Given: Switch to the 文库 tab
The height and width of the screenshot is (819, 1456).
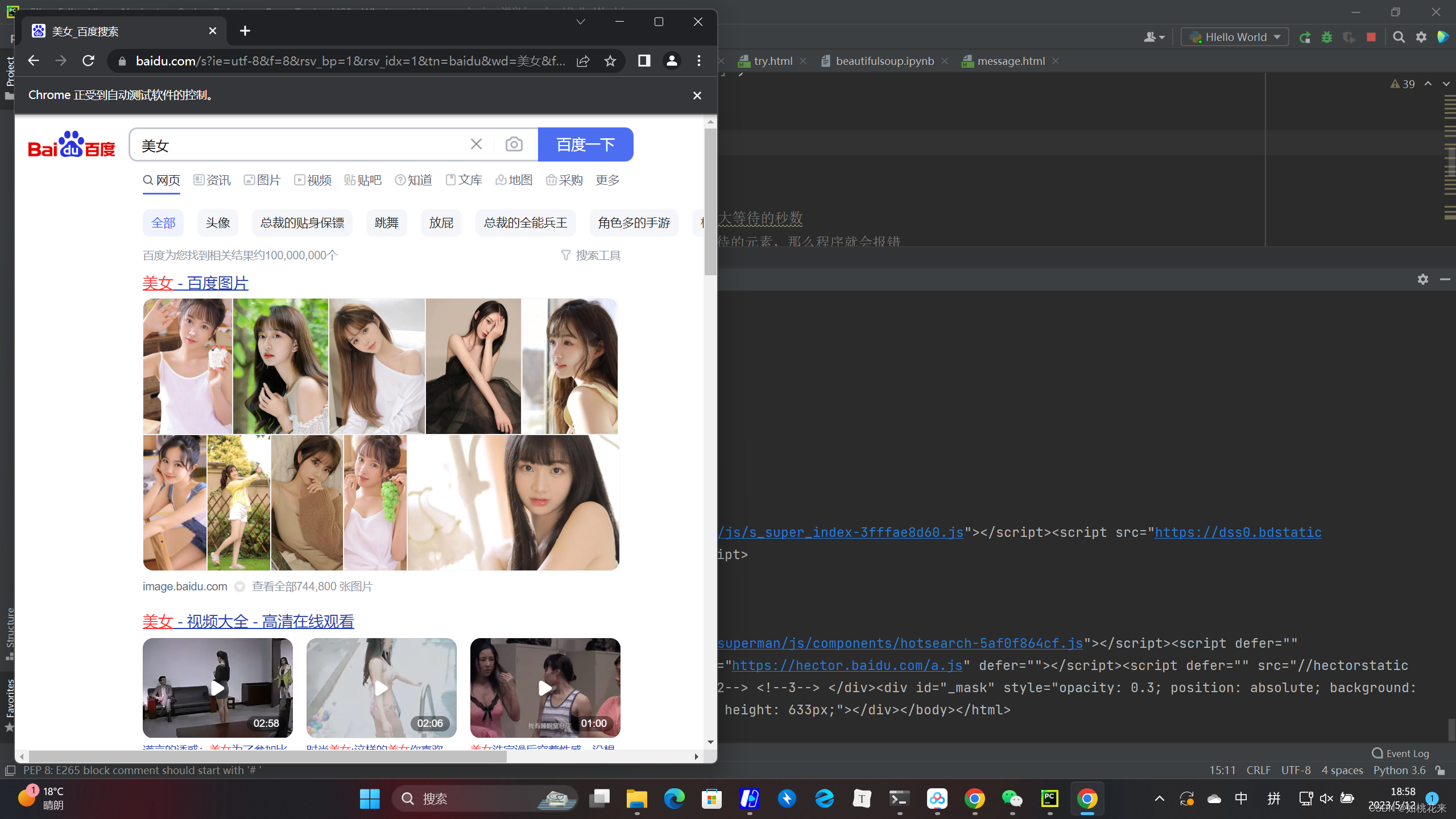Looking at the screenshot, I should click(464, 180).
